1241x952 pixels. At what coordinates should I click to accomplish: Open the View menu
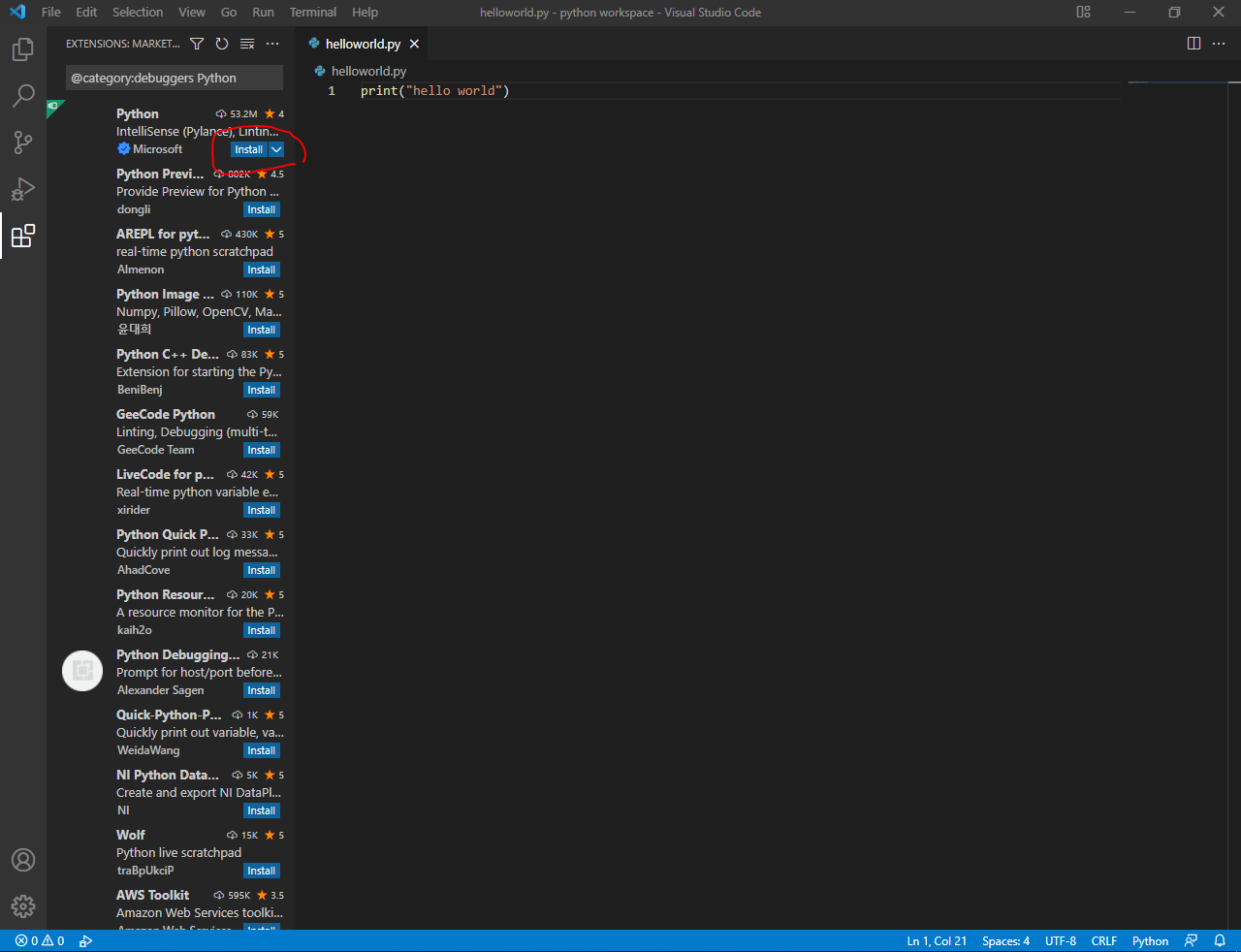click(x=192, y=13)
